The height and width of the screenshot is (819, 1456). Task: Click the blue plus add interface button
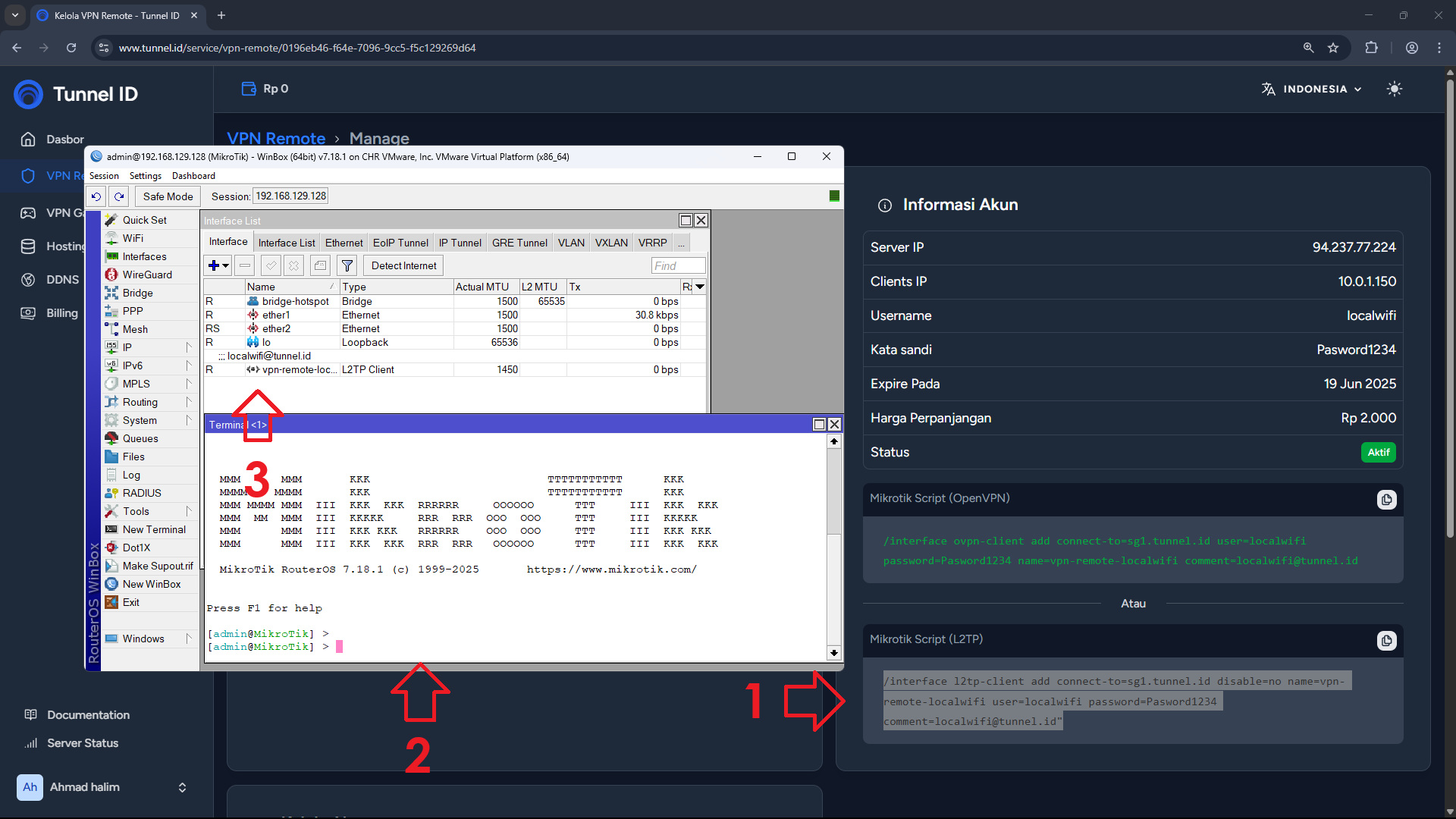pyautogui.click(x=215, y=265)
